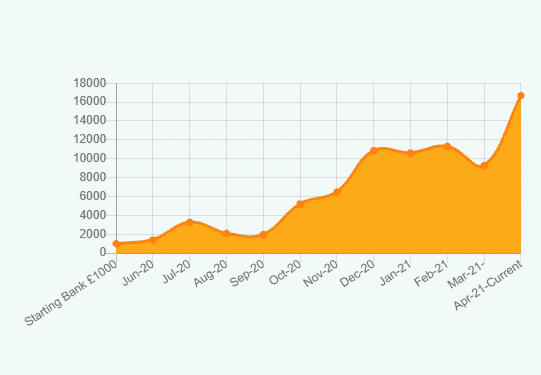Viewport: 541px width, 375px height.
Task: Click the '8000' y-axis value
Action: click(x=92, y=177)
